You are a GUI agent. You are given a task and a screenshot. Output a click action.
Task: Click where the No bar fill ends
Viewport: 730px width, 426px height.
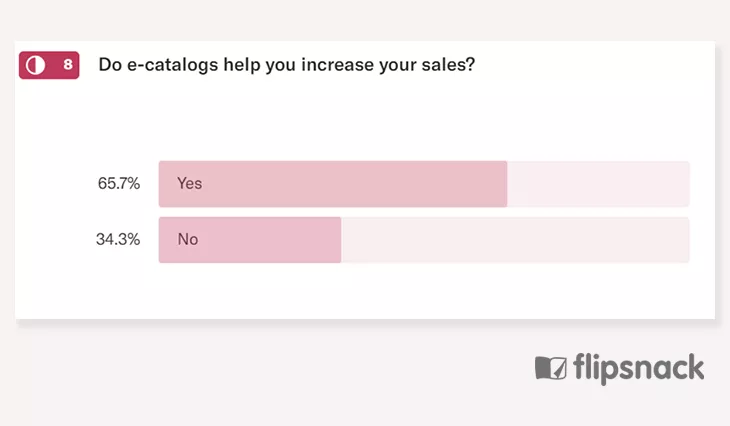click(341, 240)
